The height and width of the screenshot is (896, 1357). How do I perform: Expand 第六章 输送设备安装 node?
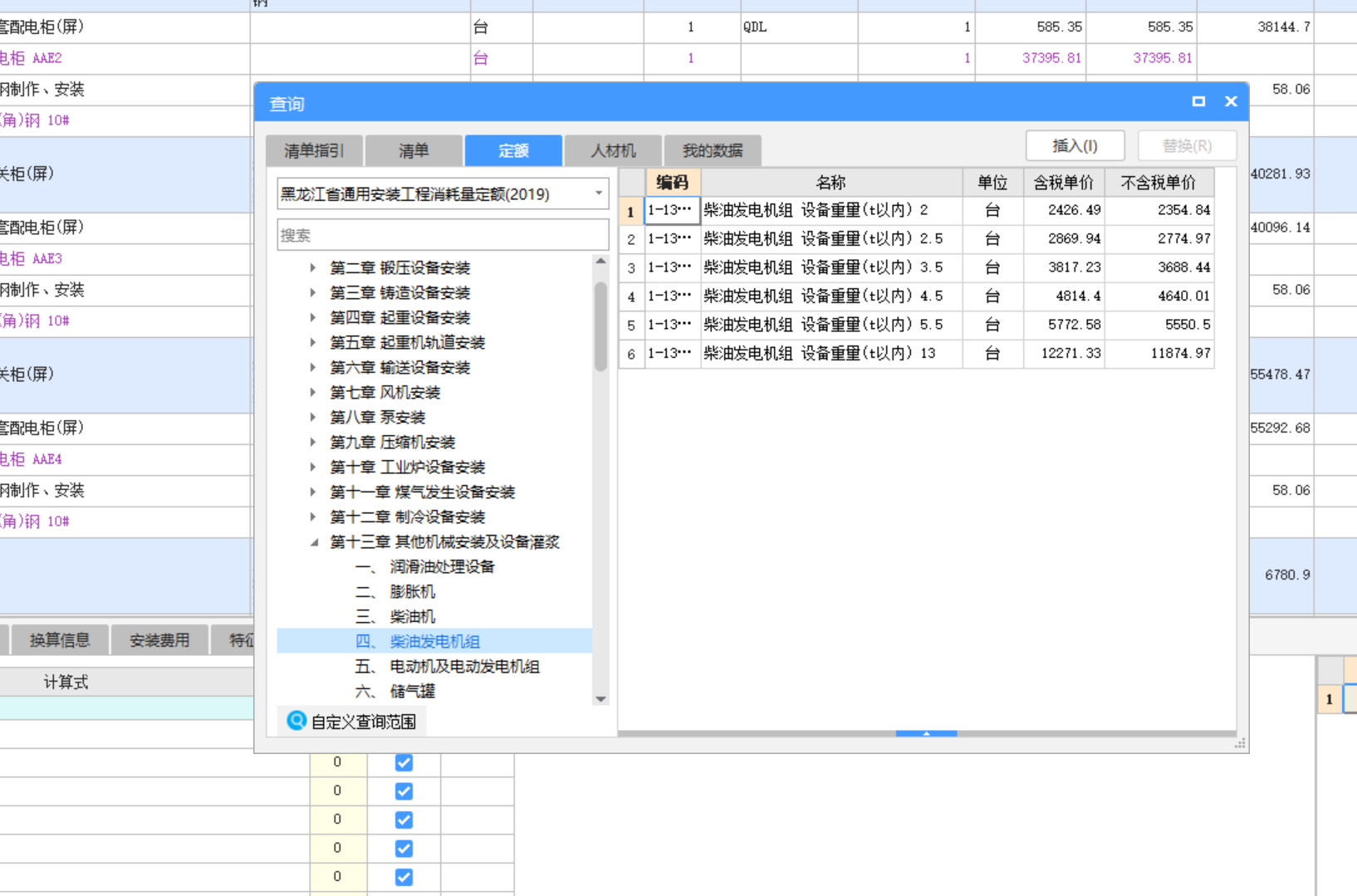pyautogui.click(x=313, y=367)
